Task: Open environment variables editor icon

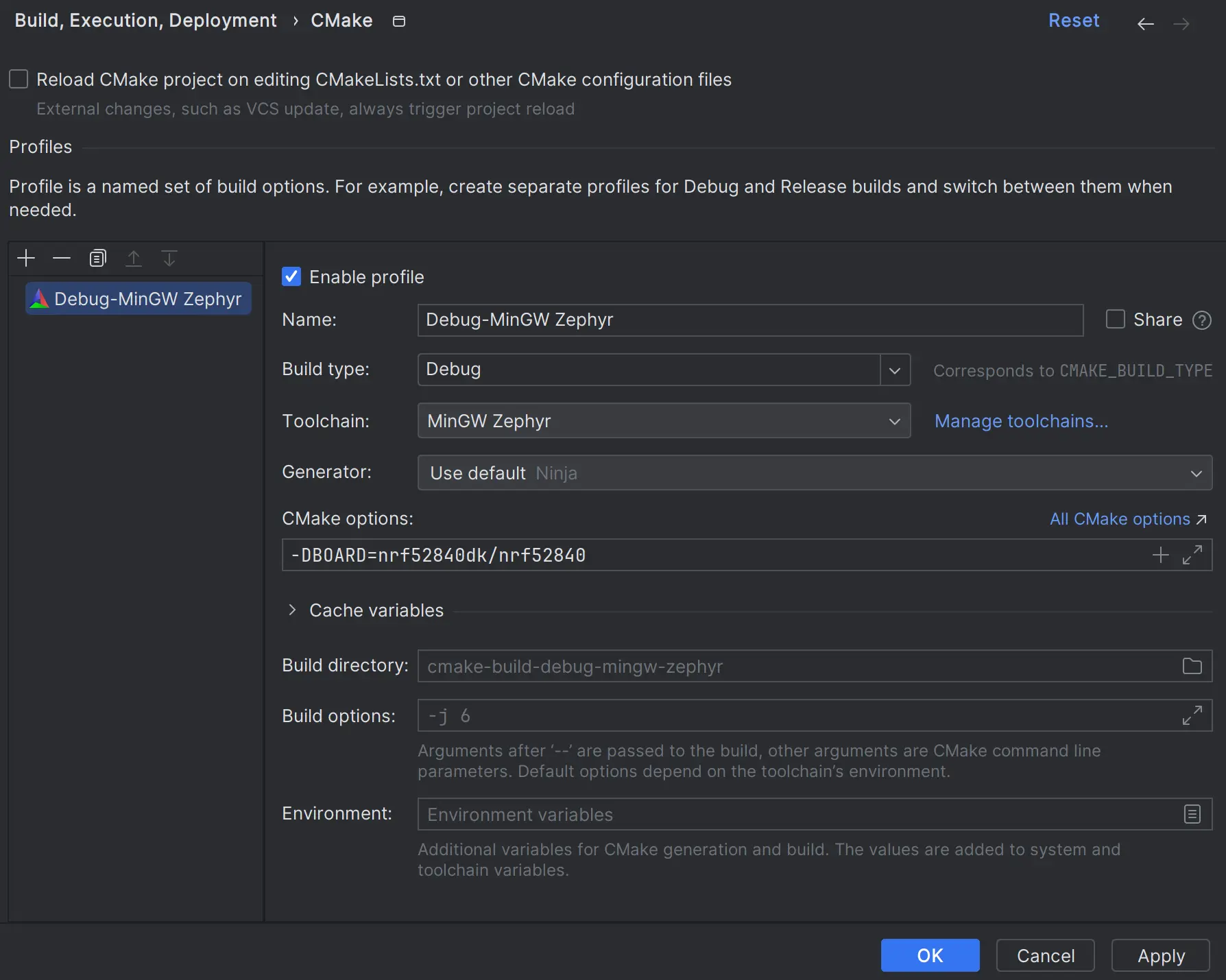Action: pyautogui.click(x=1192, y=814)
